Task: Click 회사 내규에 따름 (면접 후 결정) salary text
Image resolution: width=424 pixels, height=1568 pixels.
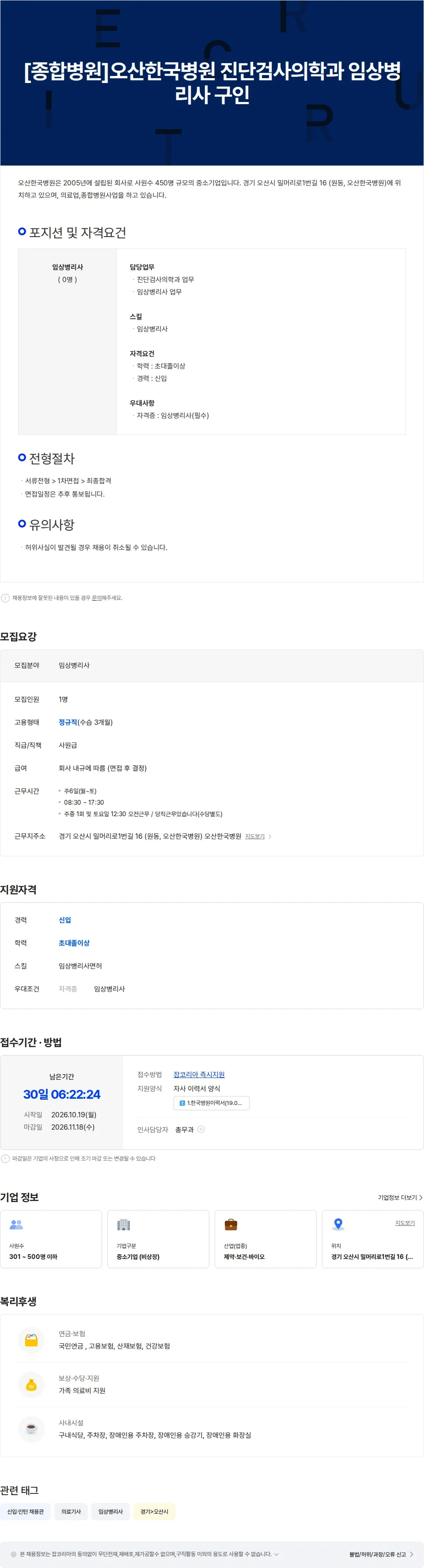Action: coord(102,768)
